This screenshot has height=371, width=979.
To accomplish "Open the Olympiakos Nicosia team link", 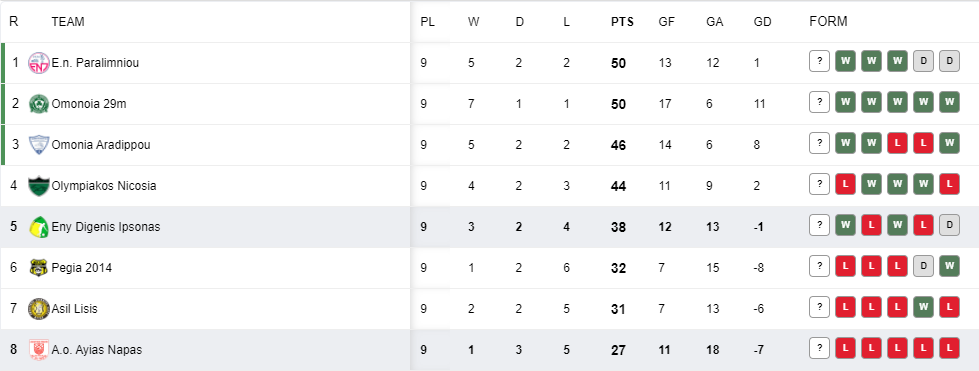I will click(x=104, y=186).
